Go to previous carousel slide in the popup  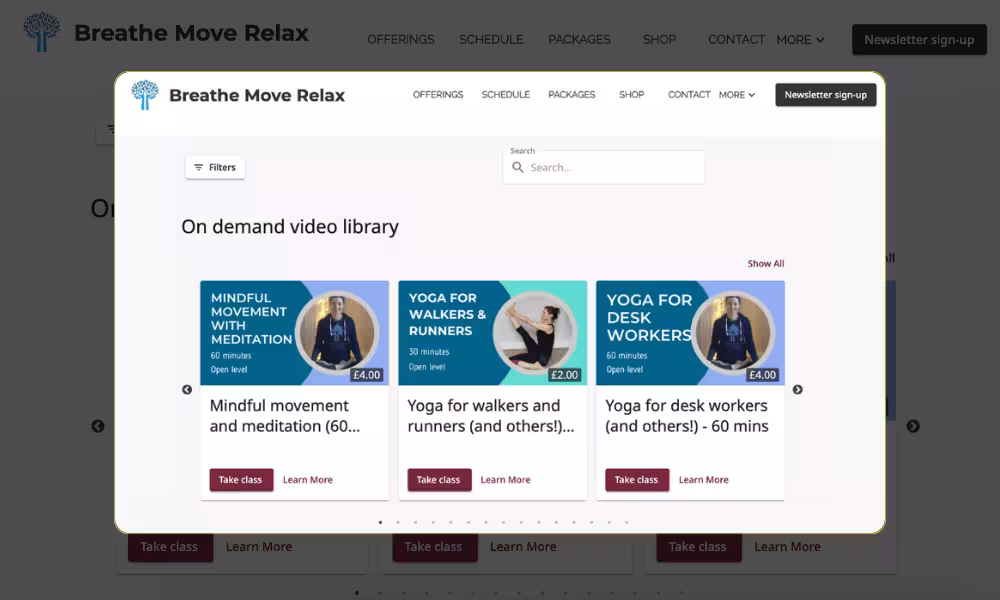click(187, 390)
